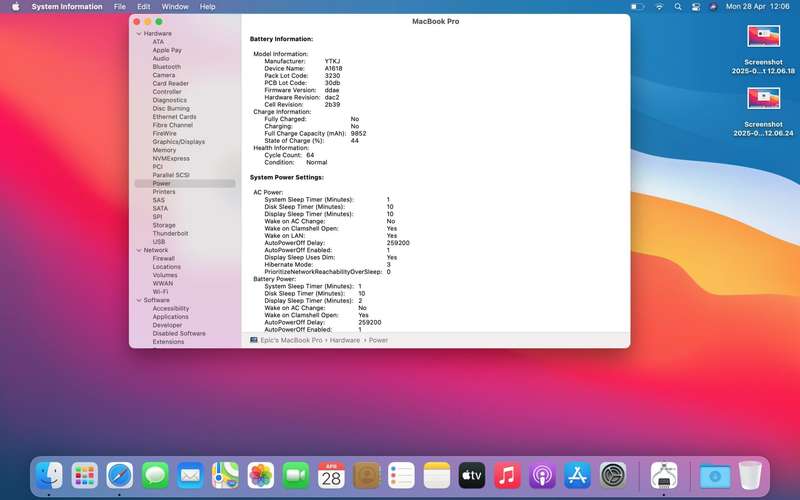The width and height of the screenshot is (800, 500).
Task: Open Screenshot 12.06.18 desktop thumbnail
Action: point(763,38)
